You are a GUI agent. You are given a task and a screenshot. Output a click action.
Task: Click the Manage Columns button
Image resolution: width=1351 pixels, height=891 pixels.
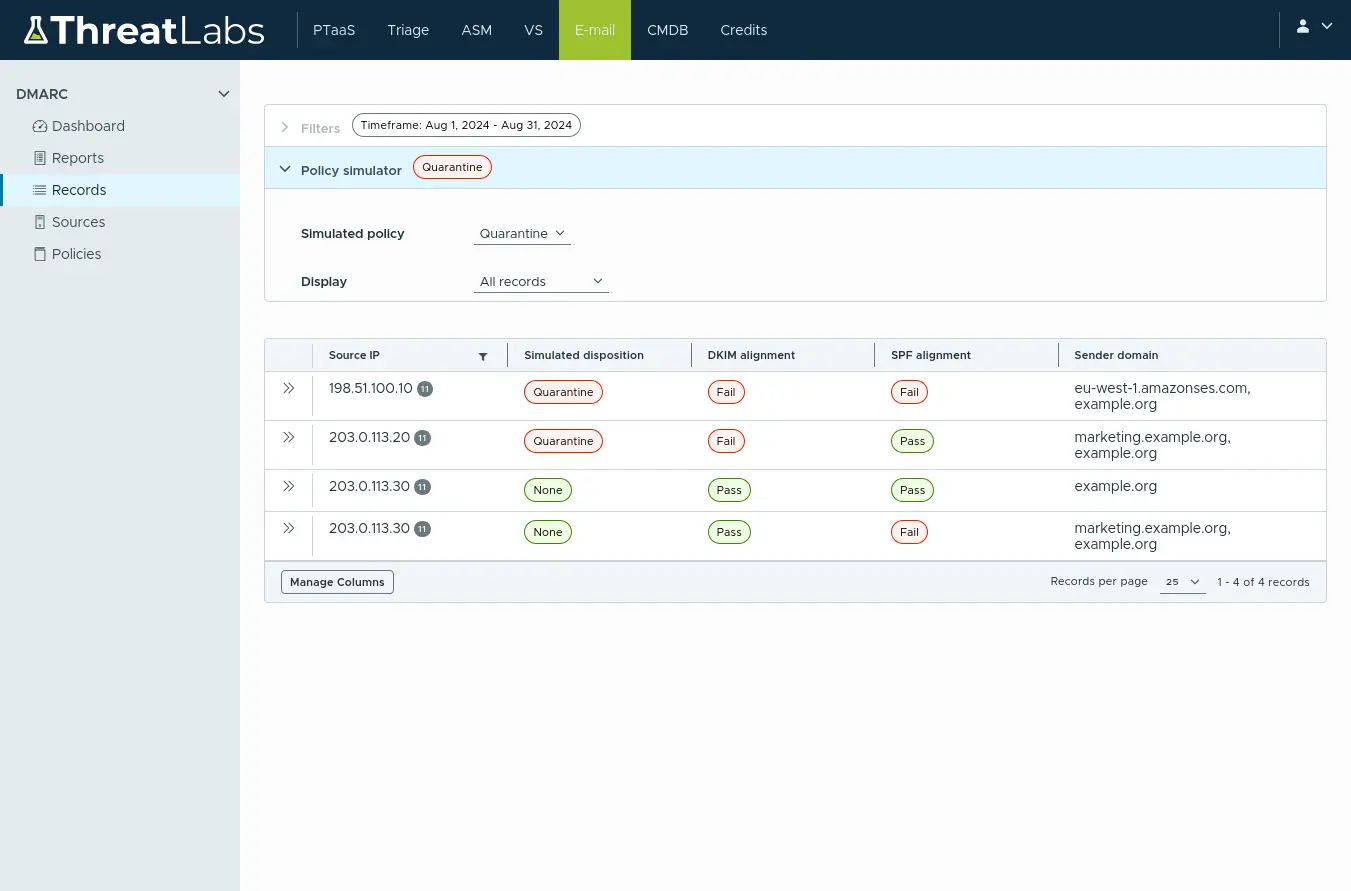(337, 582)
